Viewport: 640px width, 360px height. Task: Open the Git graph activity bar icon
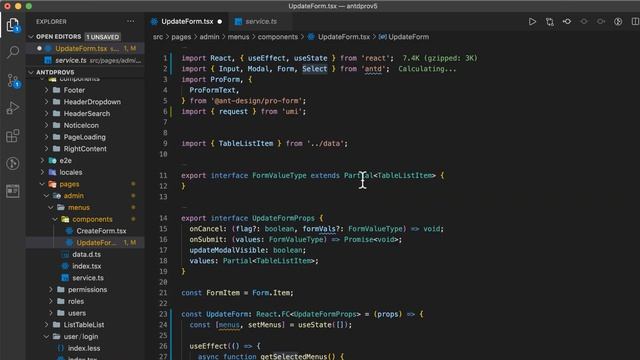coord(13,163)
